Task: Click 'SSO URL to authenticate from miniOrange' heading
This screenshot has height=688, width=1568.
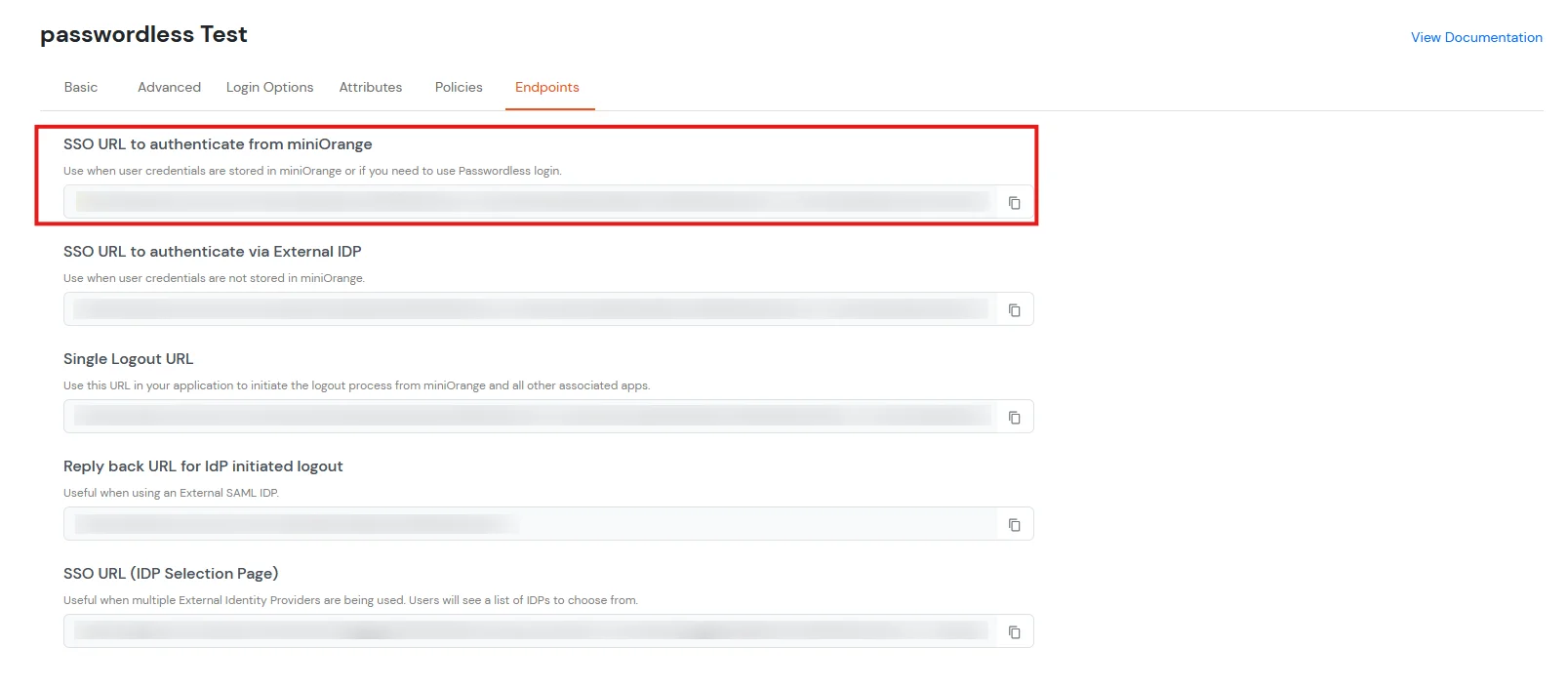Action: point(218,144)
